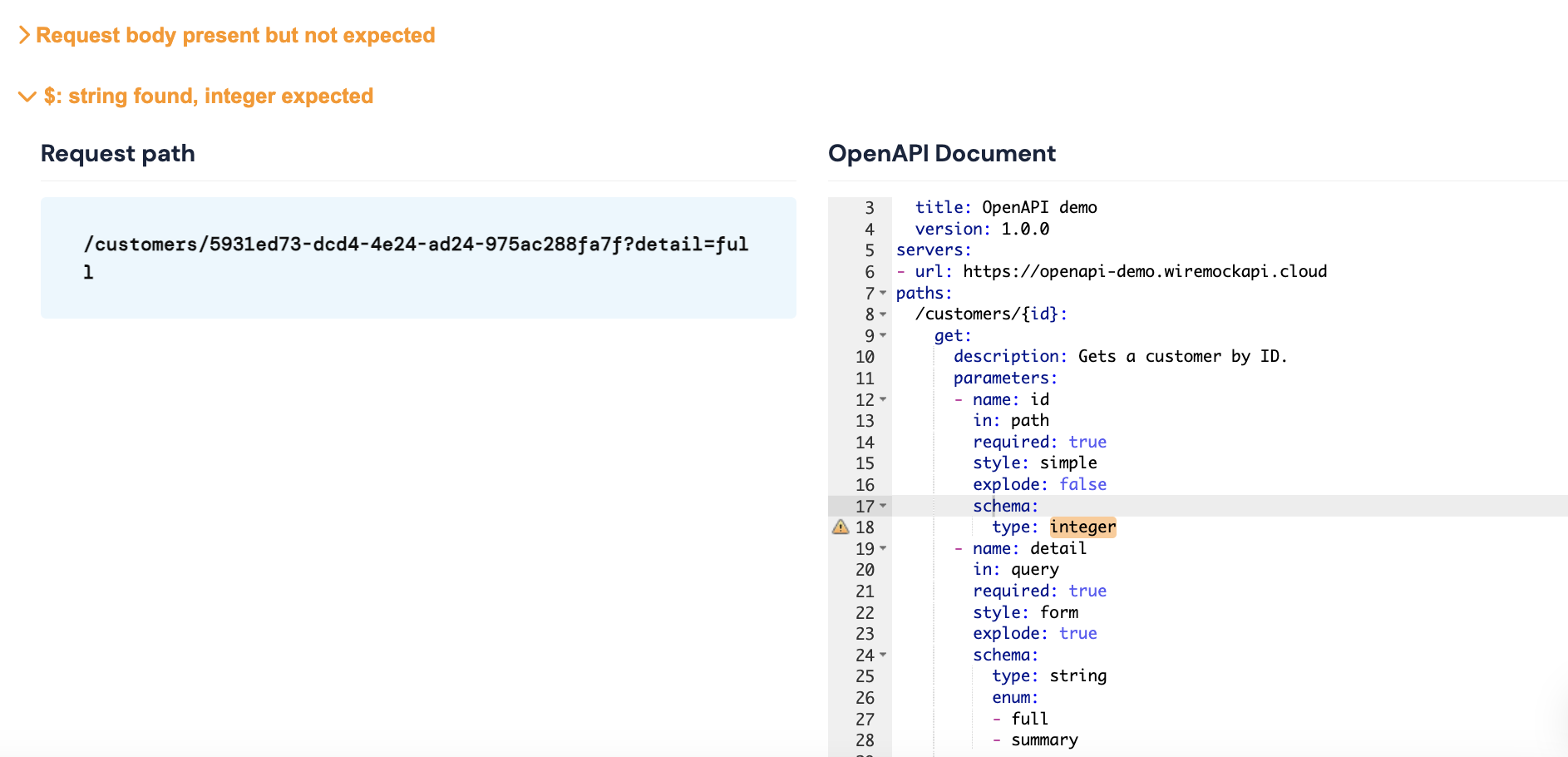
Task: Fold the 'name: detail' block at line 19
Action: [x=883, y=548]
